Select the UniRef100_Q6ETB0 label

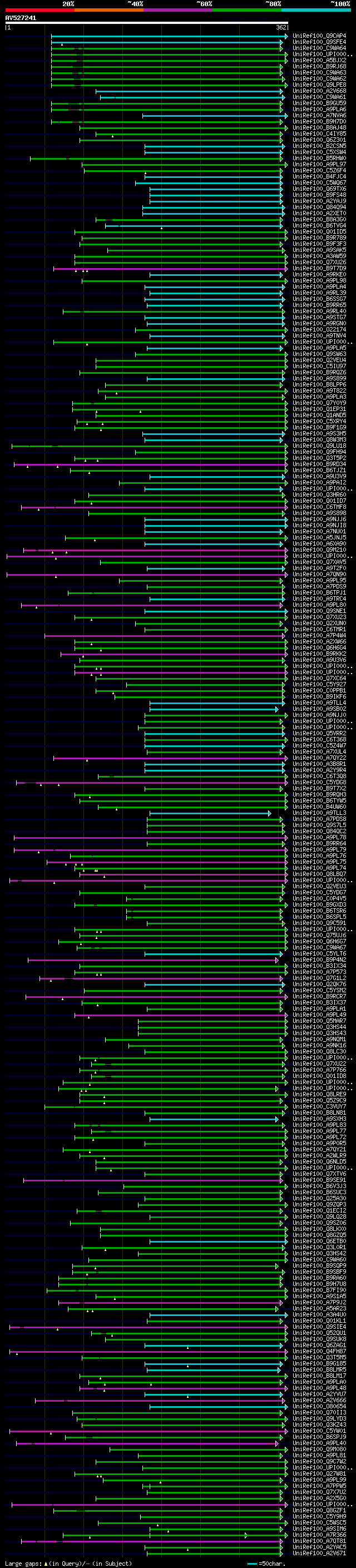pyautogui.click(x=319, y=1241)
